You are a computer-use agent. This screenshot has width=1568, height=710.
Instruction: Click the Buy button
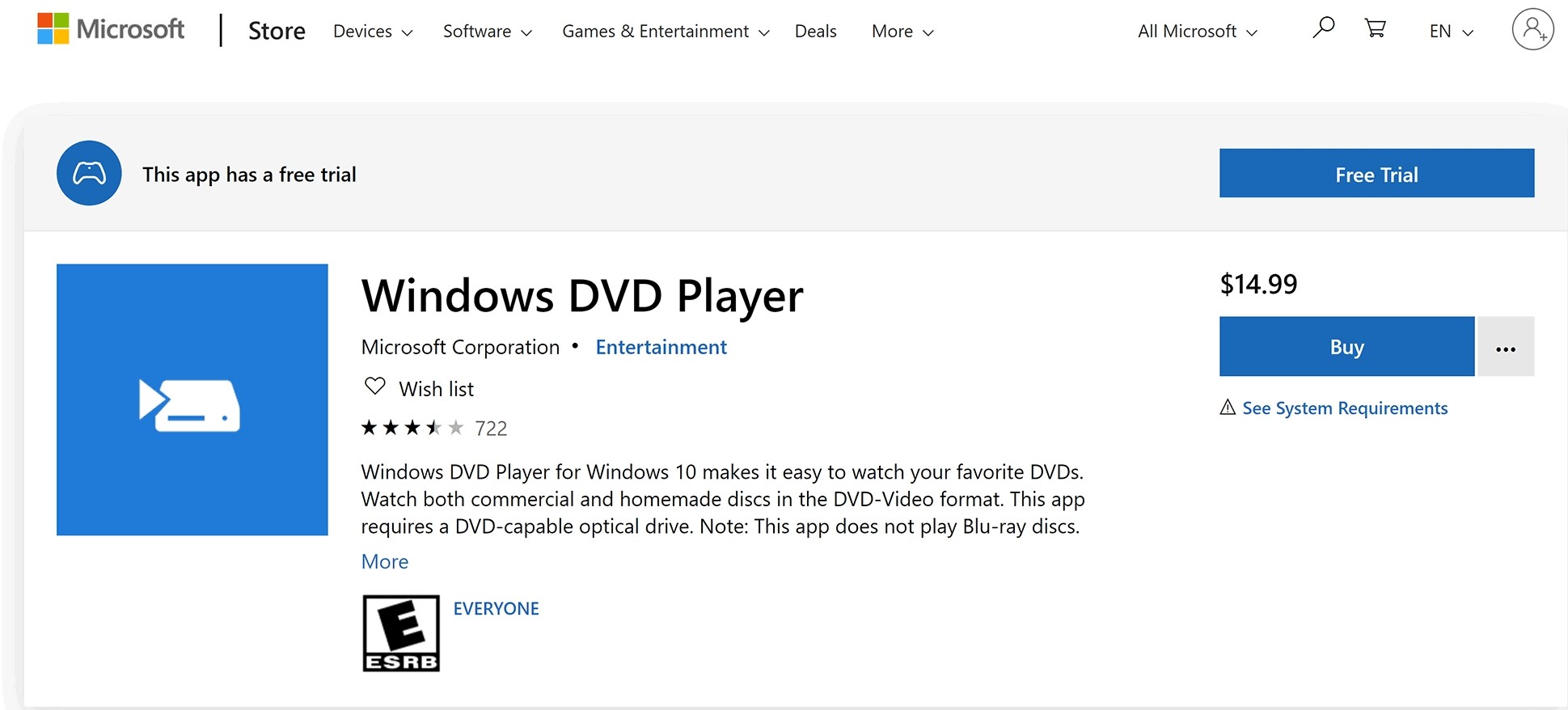1346,346
